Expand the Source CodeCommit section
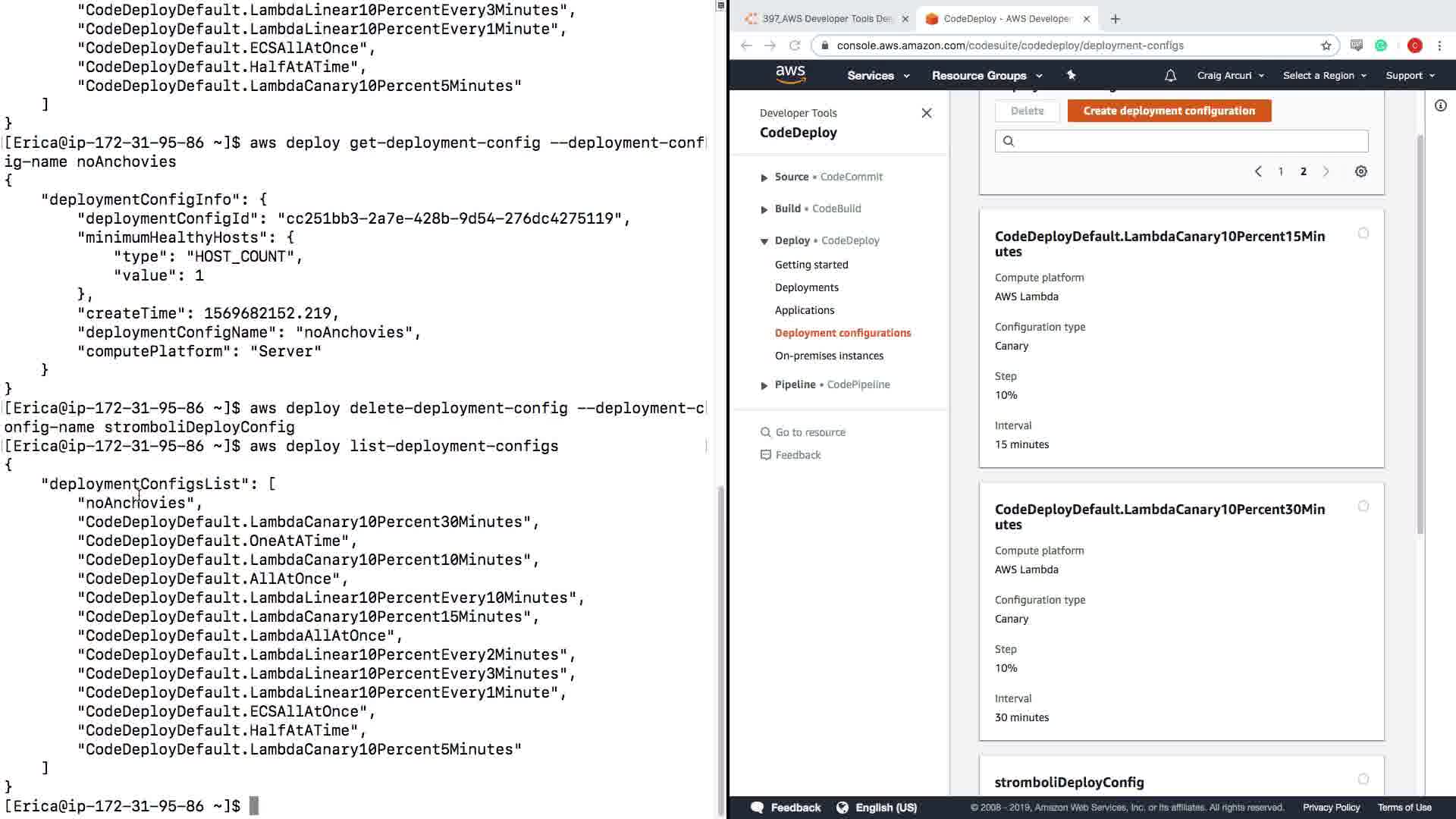Image resolution: width=1456 pixels, height=819 pixels. (x=764, y=177)
